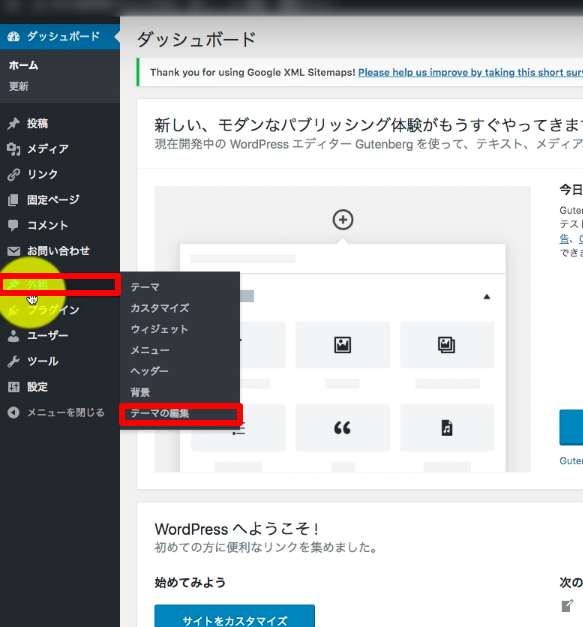Viewport: 583px width, 627px height.
Task: Select the gallery block icon in Gutenberg preview
Action: [447, 345]
